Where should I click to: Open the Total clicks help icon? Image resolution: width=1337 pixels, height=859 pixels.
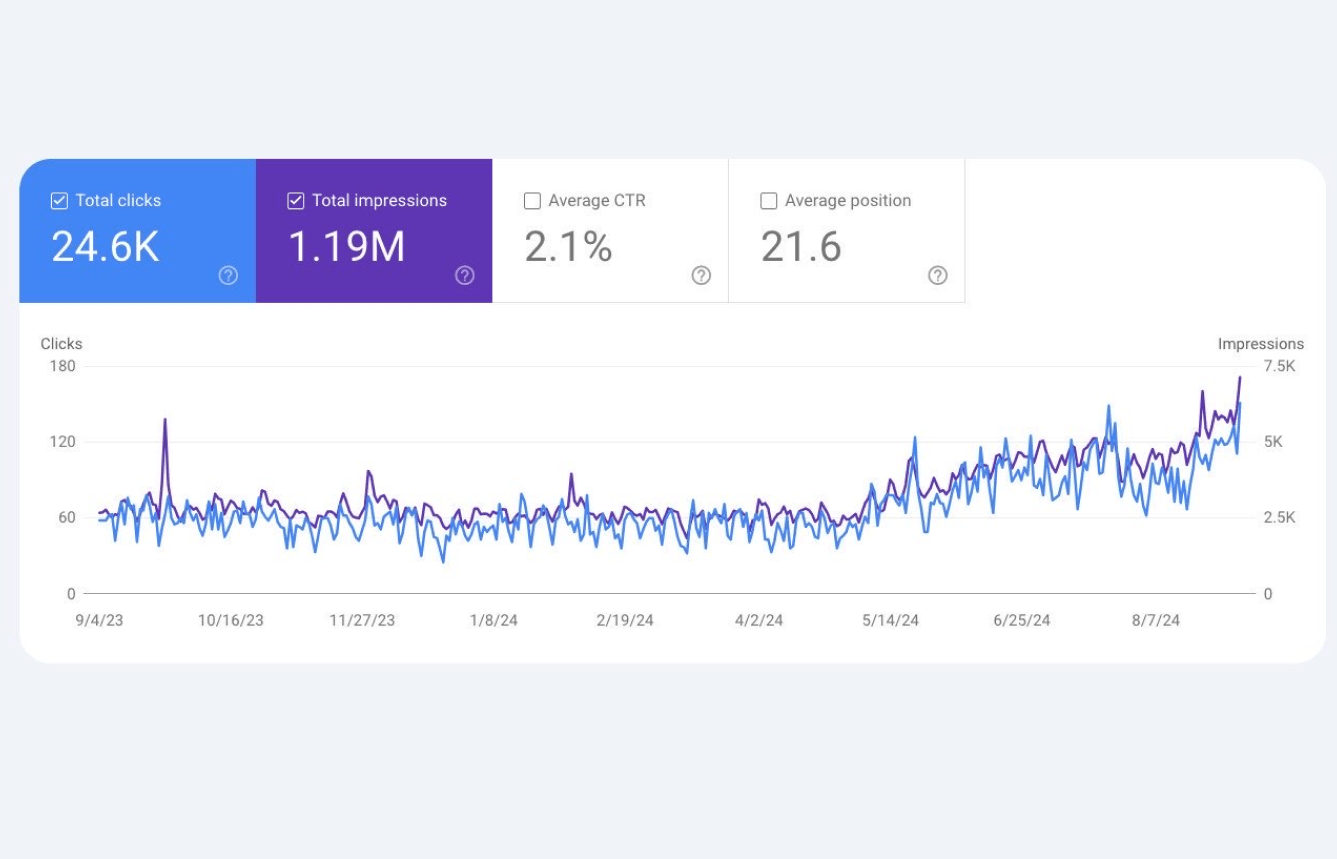click(x=227, y=275)
